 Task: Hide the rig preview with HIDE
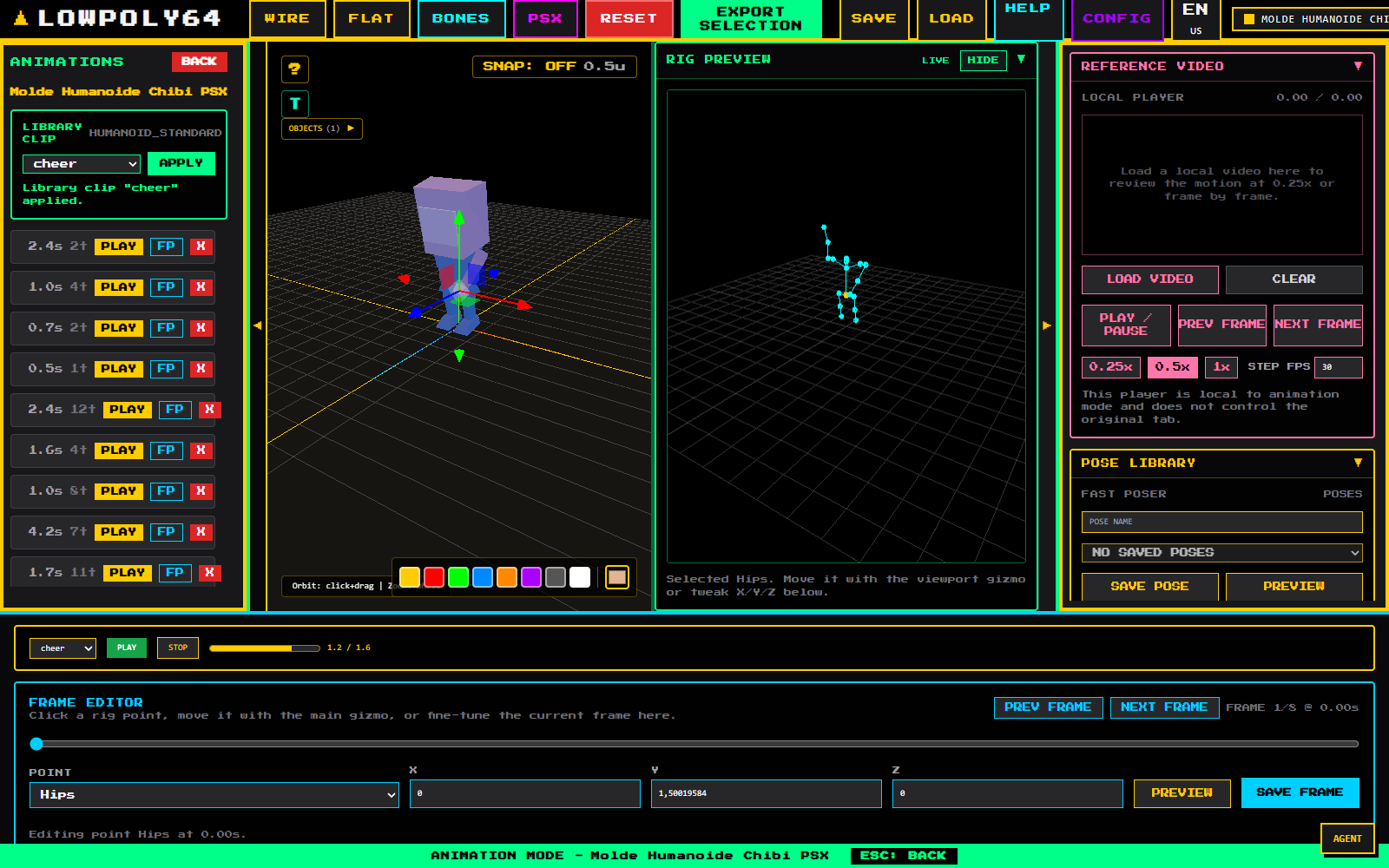(983, 61)
